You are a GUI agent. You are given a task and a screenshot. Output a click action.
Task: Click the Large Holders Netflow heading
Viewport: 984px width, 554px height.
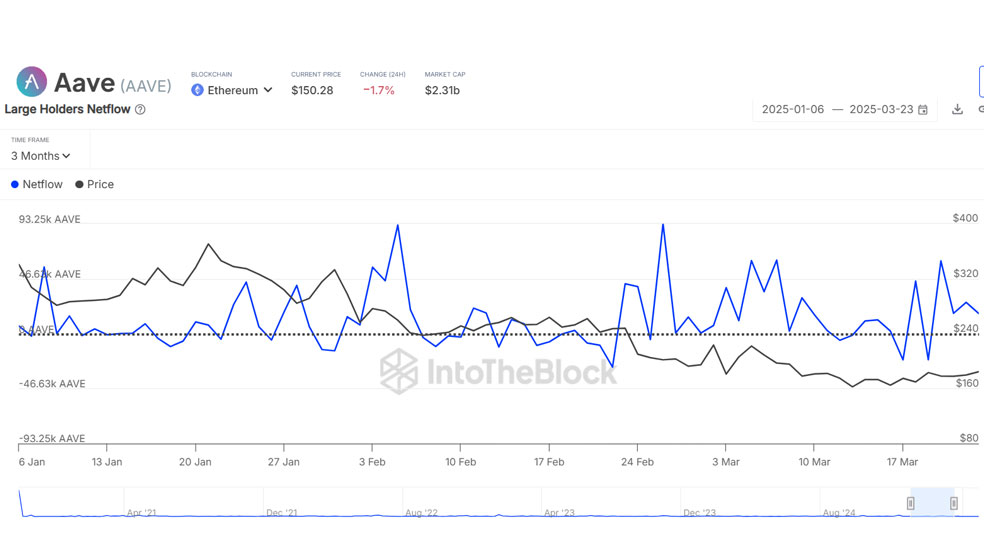(x=67, y=109)
